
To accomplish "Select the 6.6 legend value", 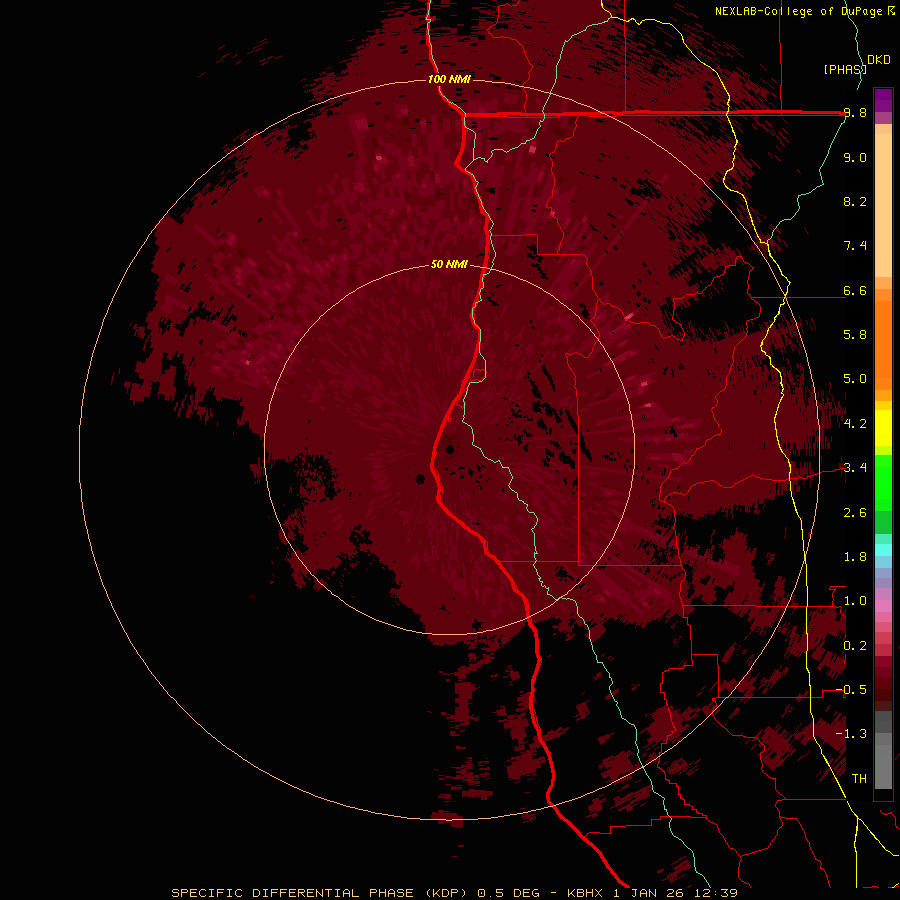I will [x=855, y=290].
